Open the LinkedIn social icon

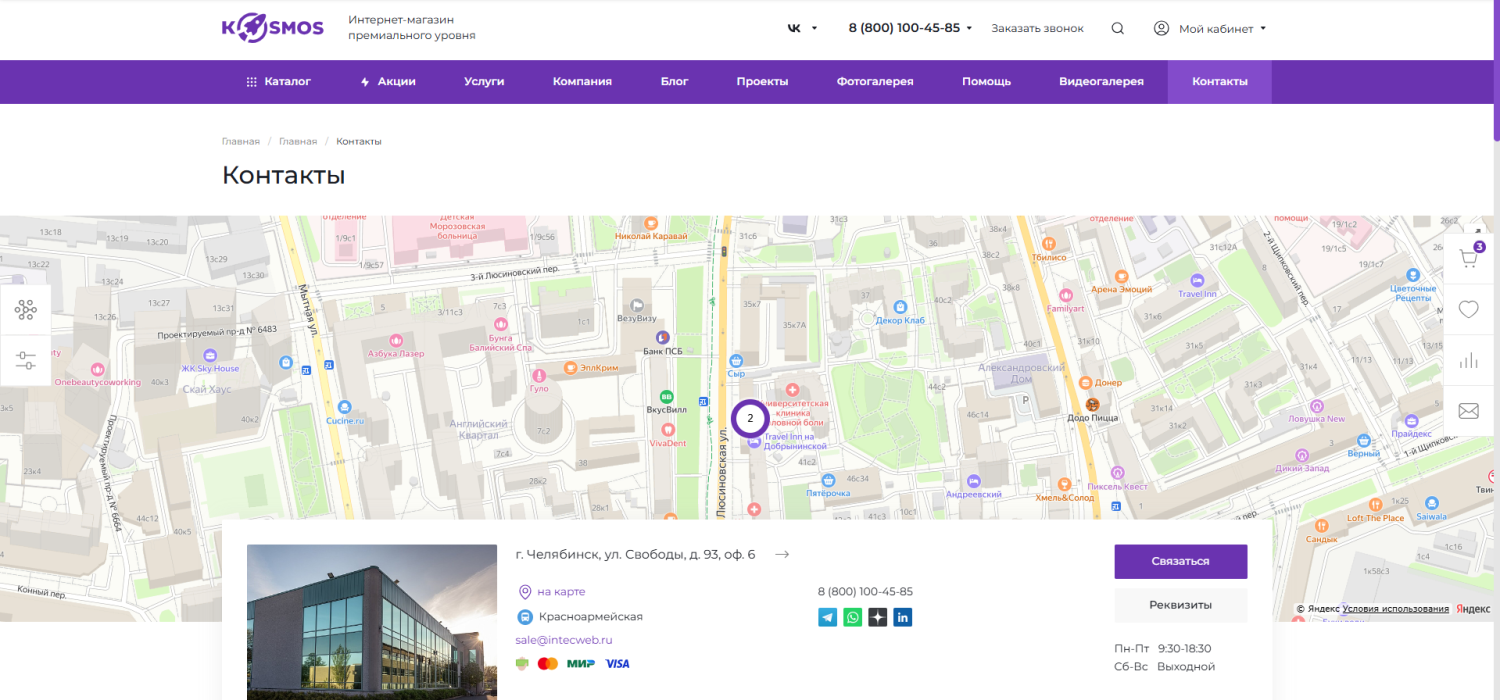(903, 617)
